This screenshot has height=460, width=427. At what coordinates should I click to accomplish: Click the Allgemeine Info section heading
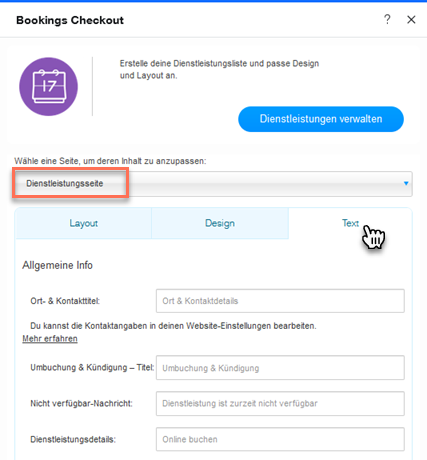[x=57, y=265]
